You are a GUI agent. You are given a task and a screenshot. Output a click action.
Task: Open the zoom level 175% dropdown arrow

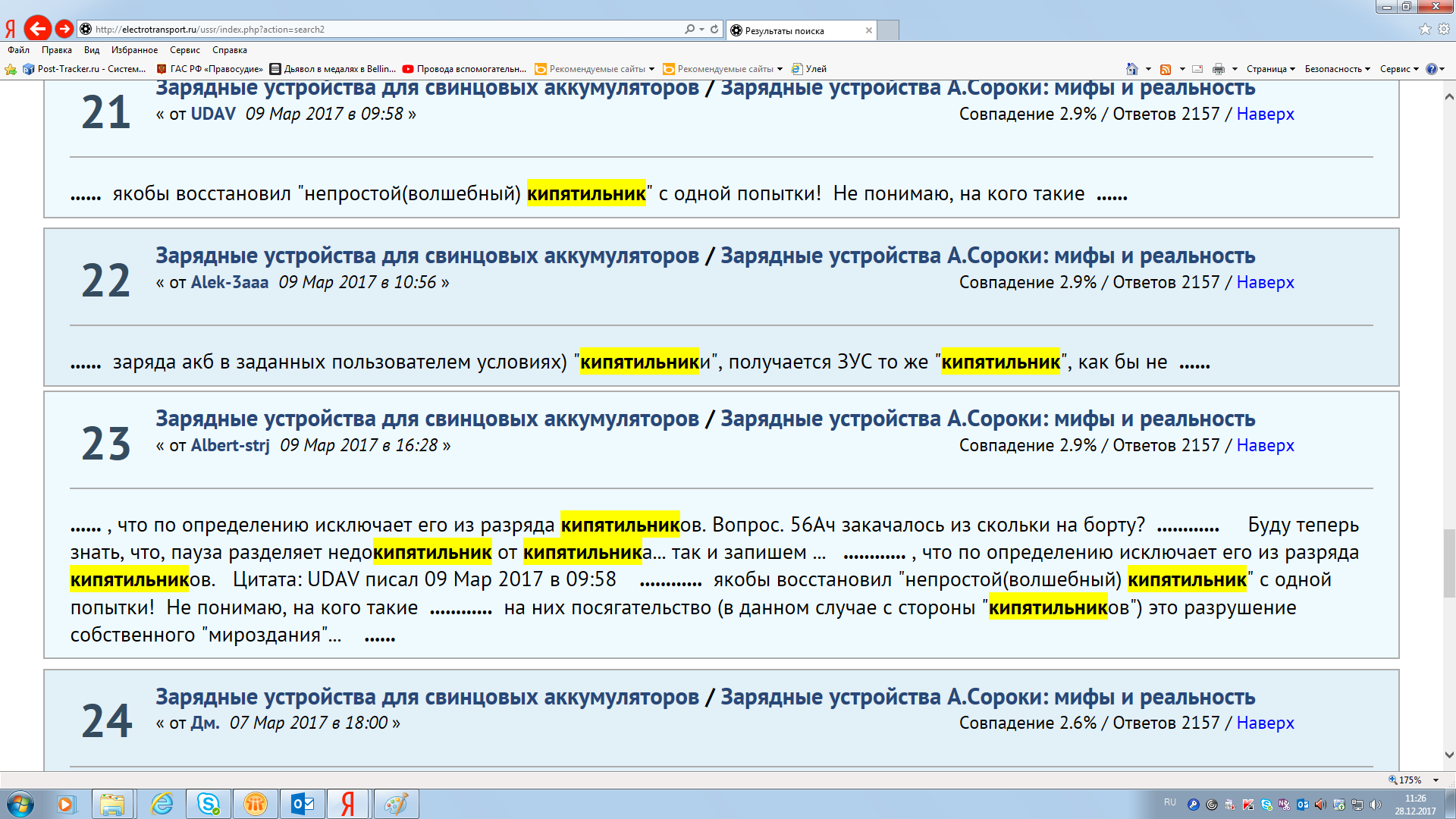click(1436, 780)
